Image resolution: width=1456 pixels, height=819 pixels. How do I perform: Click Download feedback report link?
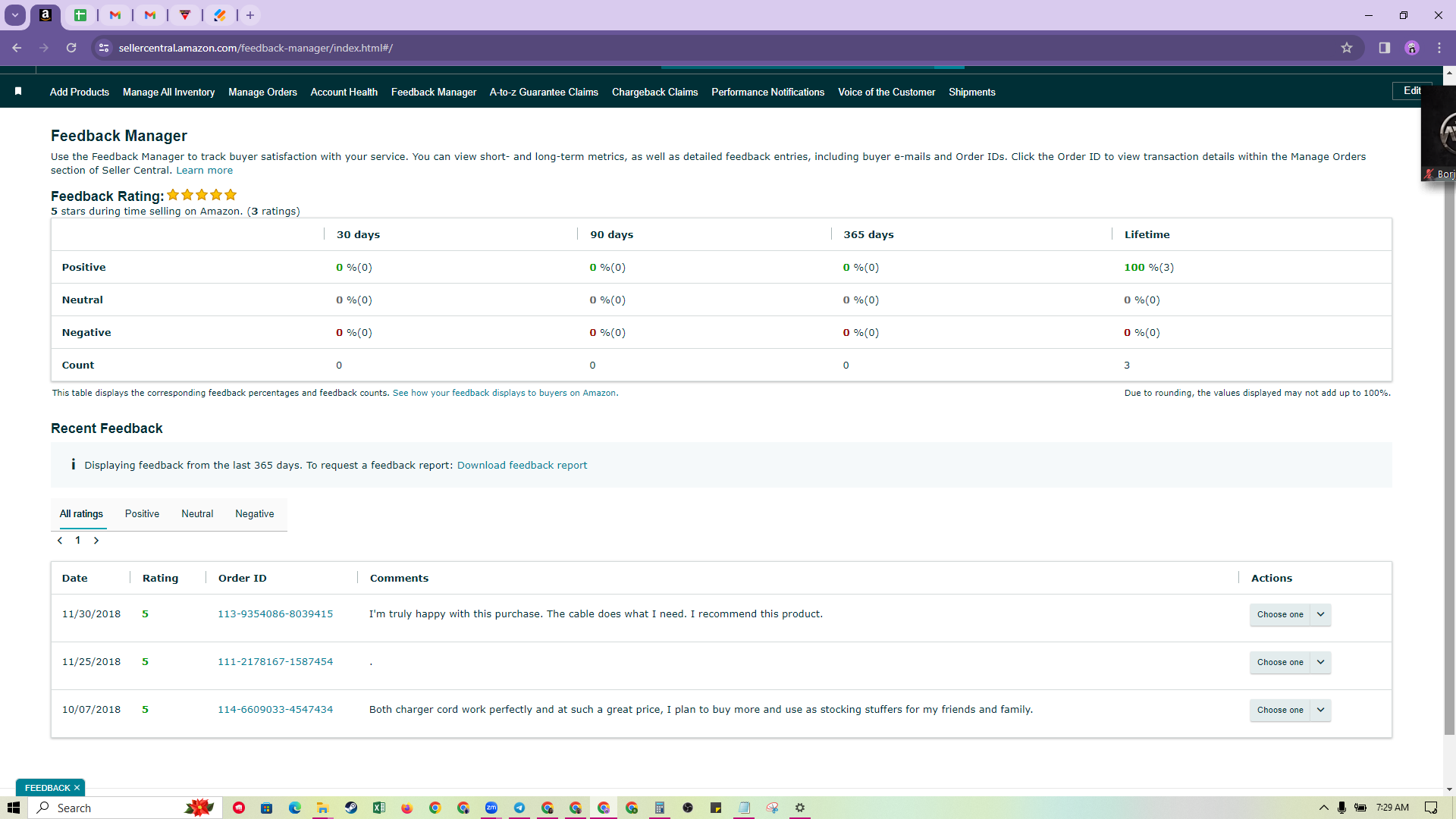click(x=522, y=466)
